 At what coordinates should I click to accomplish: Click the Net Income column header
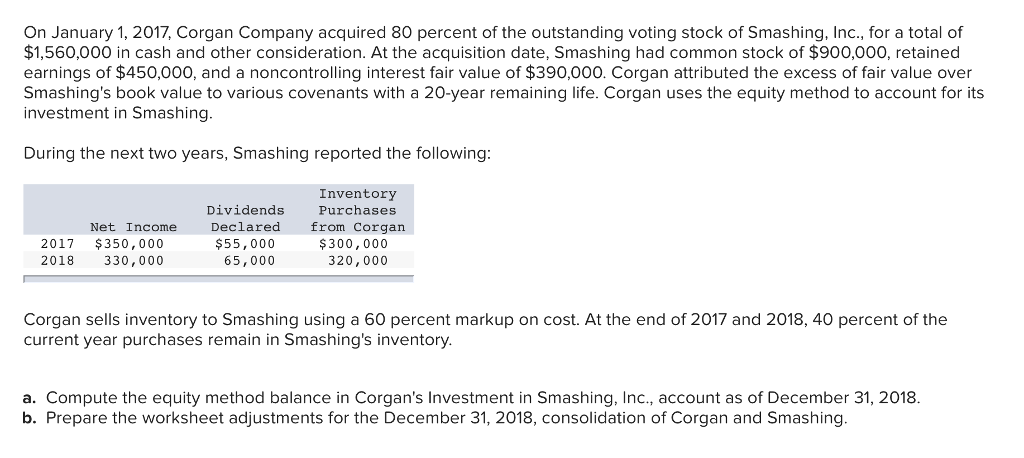pyautogui.click(x=133, y=227)
